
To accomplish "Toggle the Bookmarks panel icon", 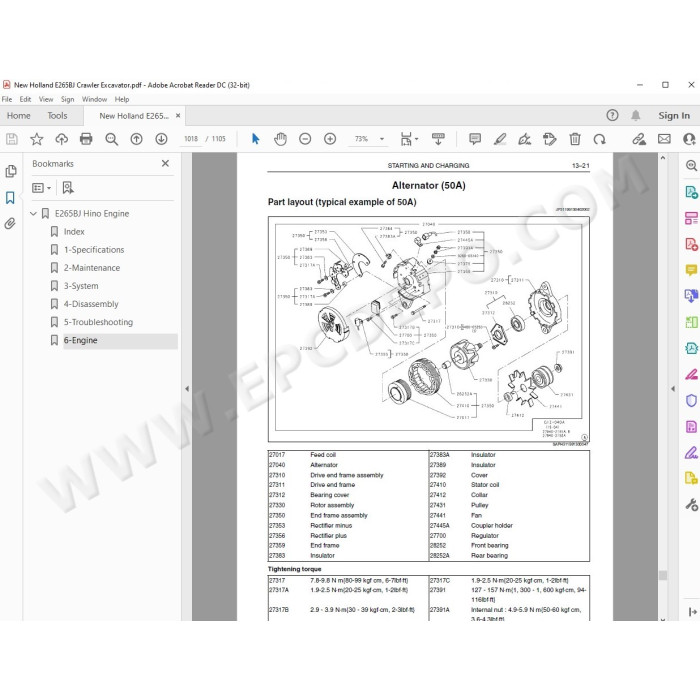I will point(10,197).
